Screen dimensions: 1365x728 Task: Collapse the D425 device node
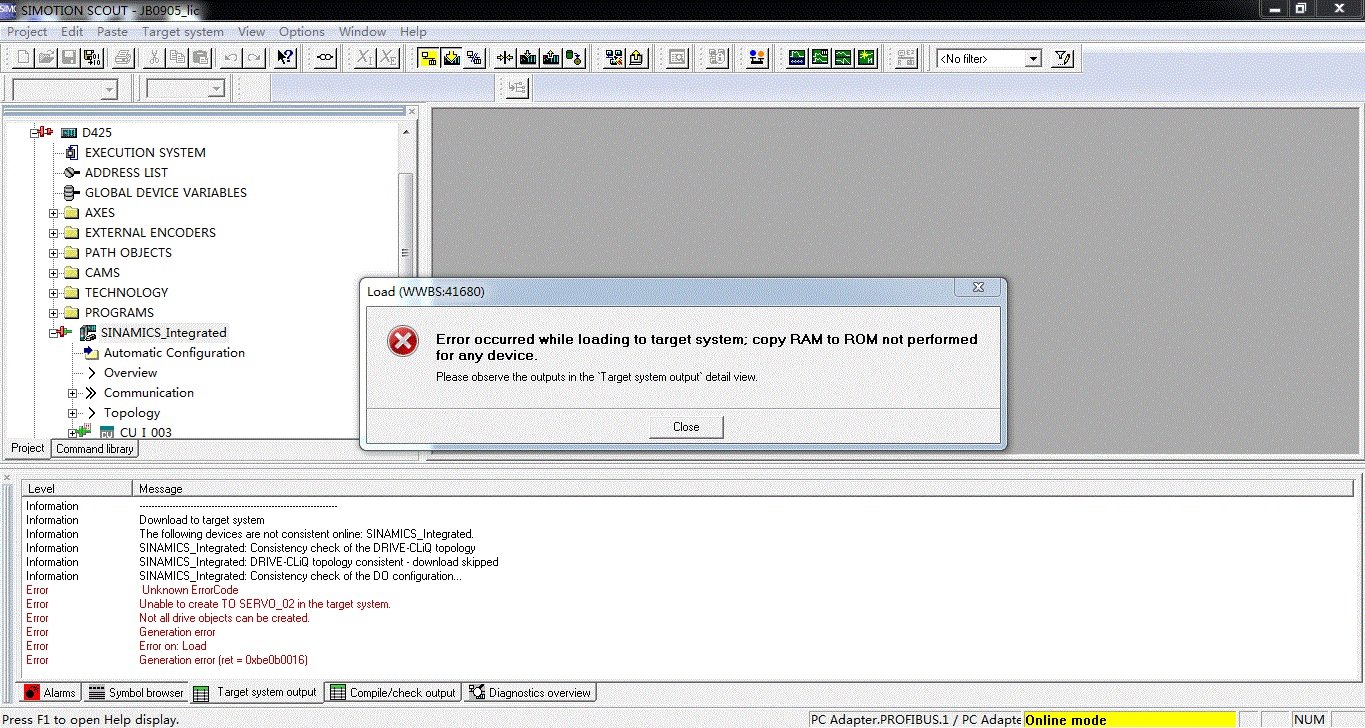(x=35, y=132)
